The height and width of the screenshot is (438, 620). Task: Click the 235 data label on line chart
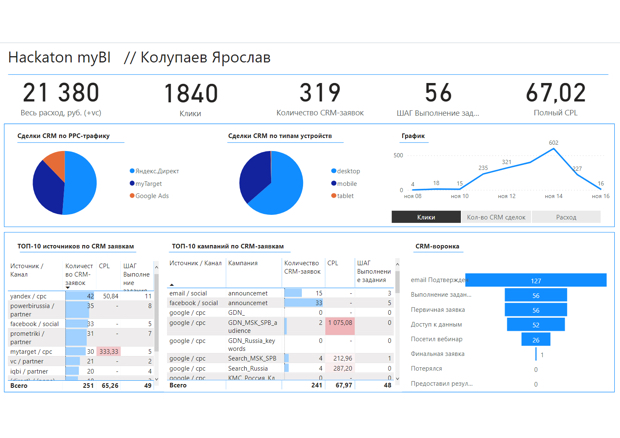click(x=483, y=168)
